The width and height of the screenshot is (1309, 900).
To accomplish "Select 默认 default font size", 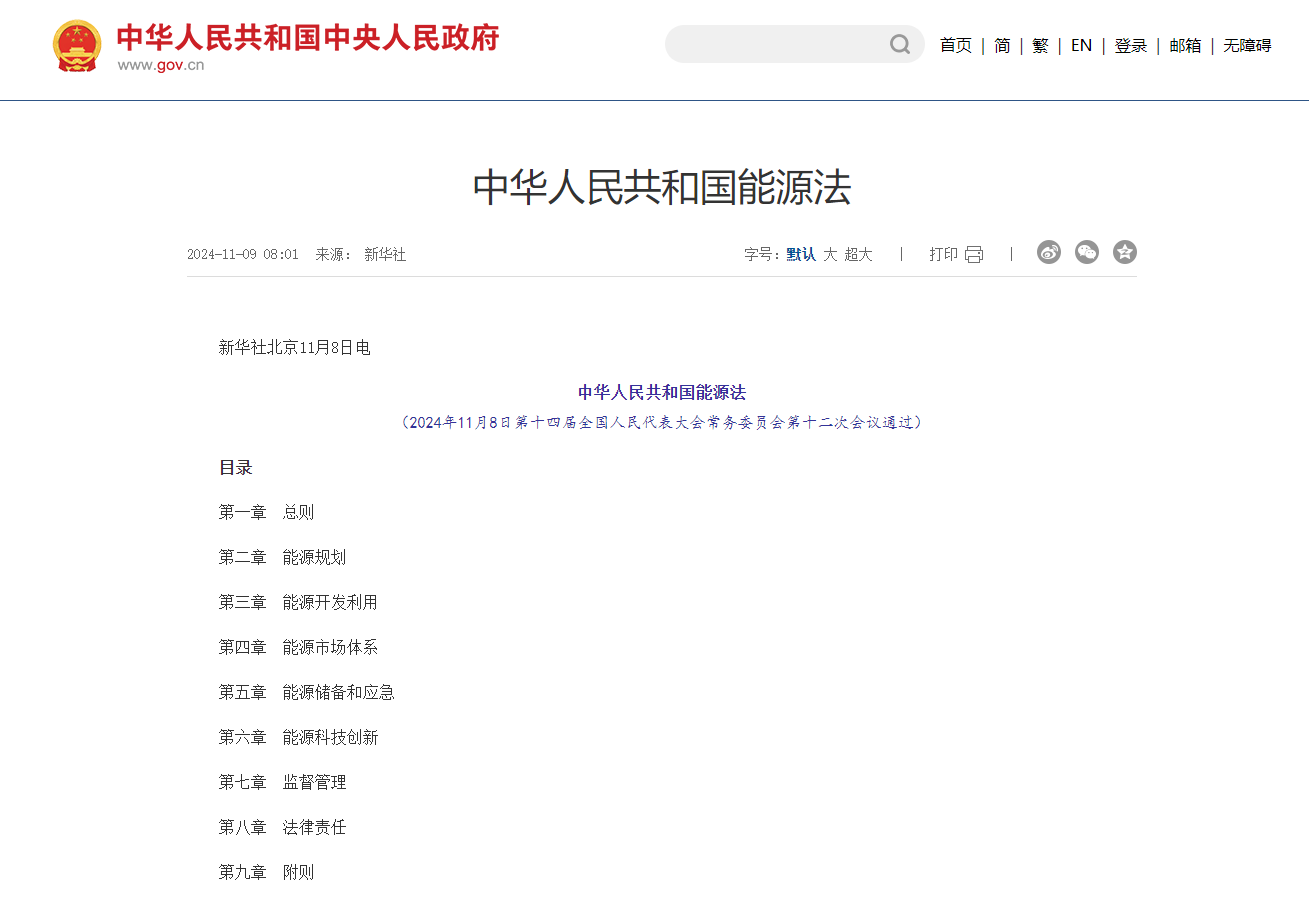I will pyautogui.click(x=801, y=254).
